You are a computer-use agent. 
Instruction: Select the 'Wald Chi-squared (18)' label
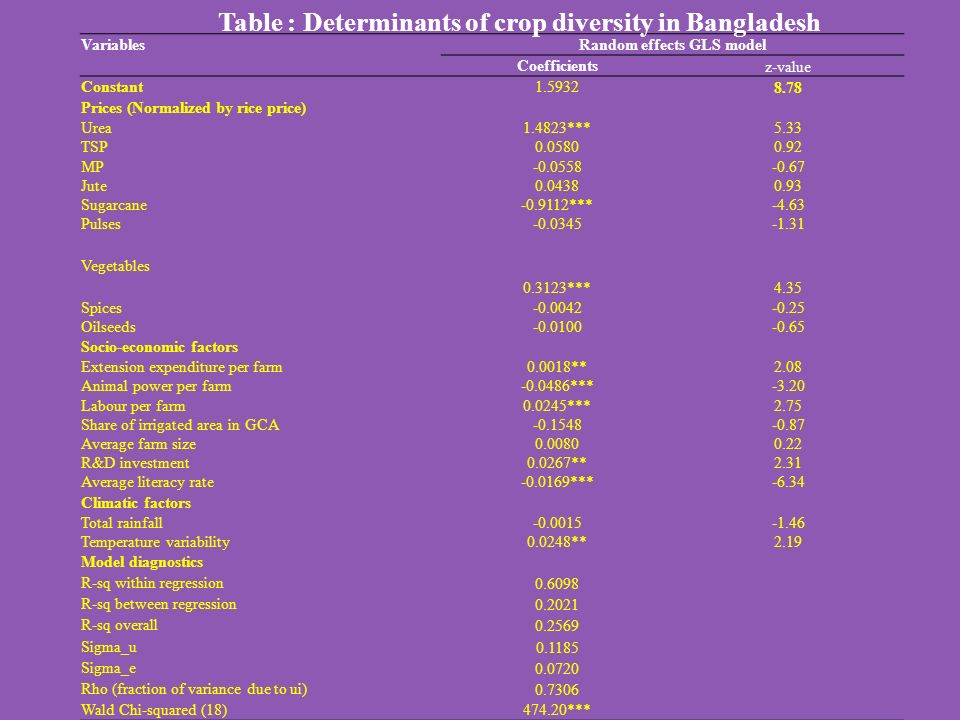pyautogui.click(x=154, y=710)
